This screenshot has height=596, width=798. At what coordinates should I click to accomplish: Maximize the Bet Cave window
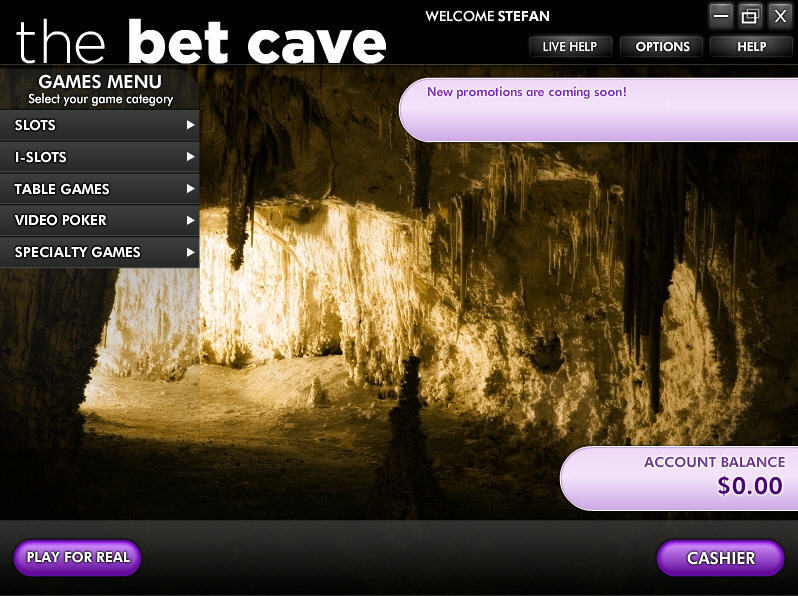tap(751, 16)
